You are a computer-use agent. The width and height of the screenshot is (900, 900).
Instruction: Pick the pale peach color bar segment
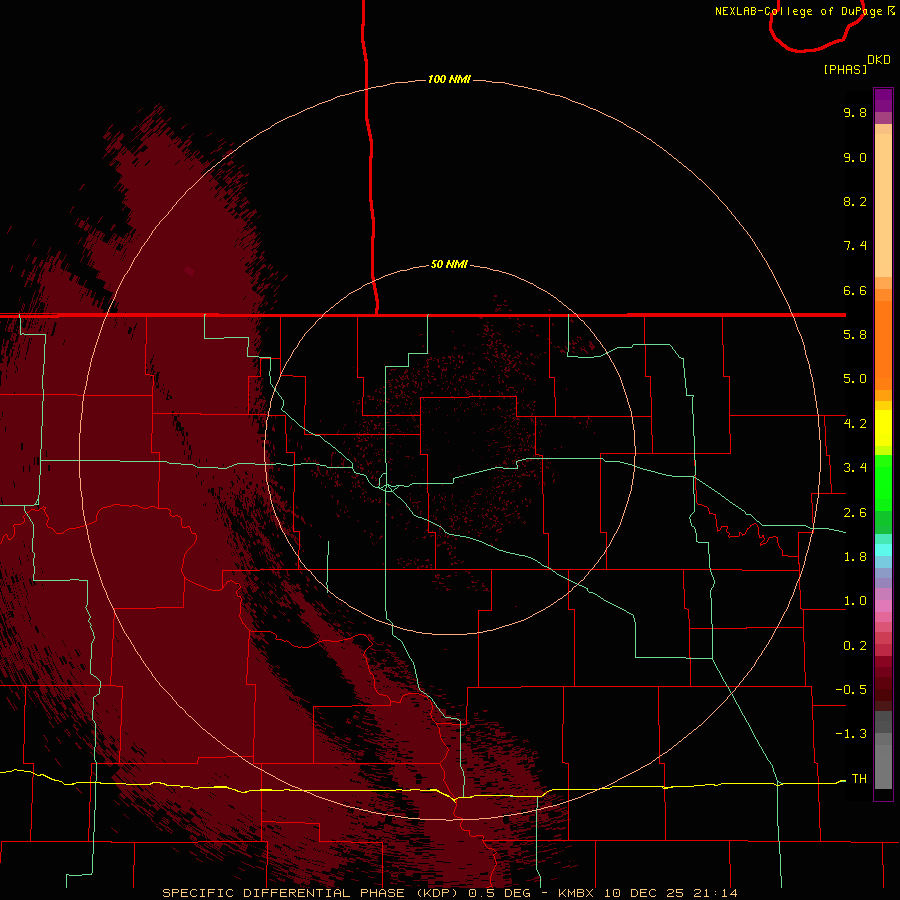click(883, 207)
